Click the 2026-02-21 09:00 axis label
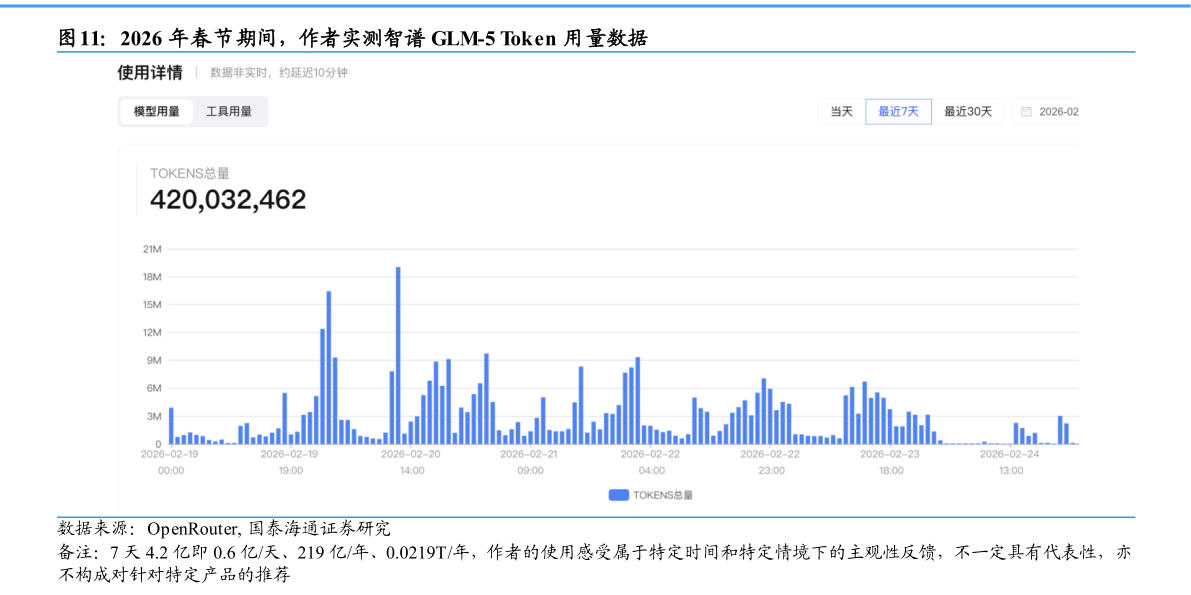 point(531,461)
